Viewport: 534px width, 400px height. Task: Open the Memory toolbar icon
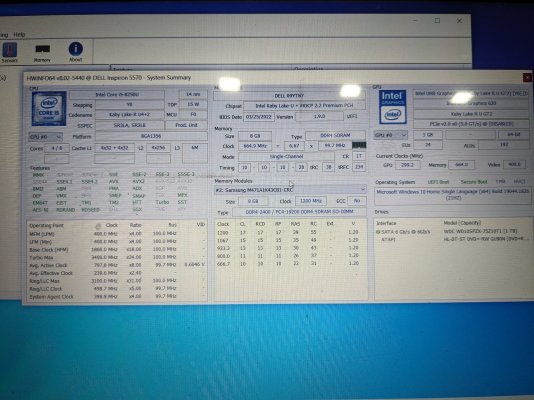click(x=42, y=53)
